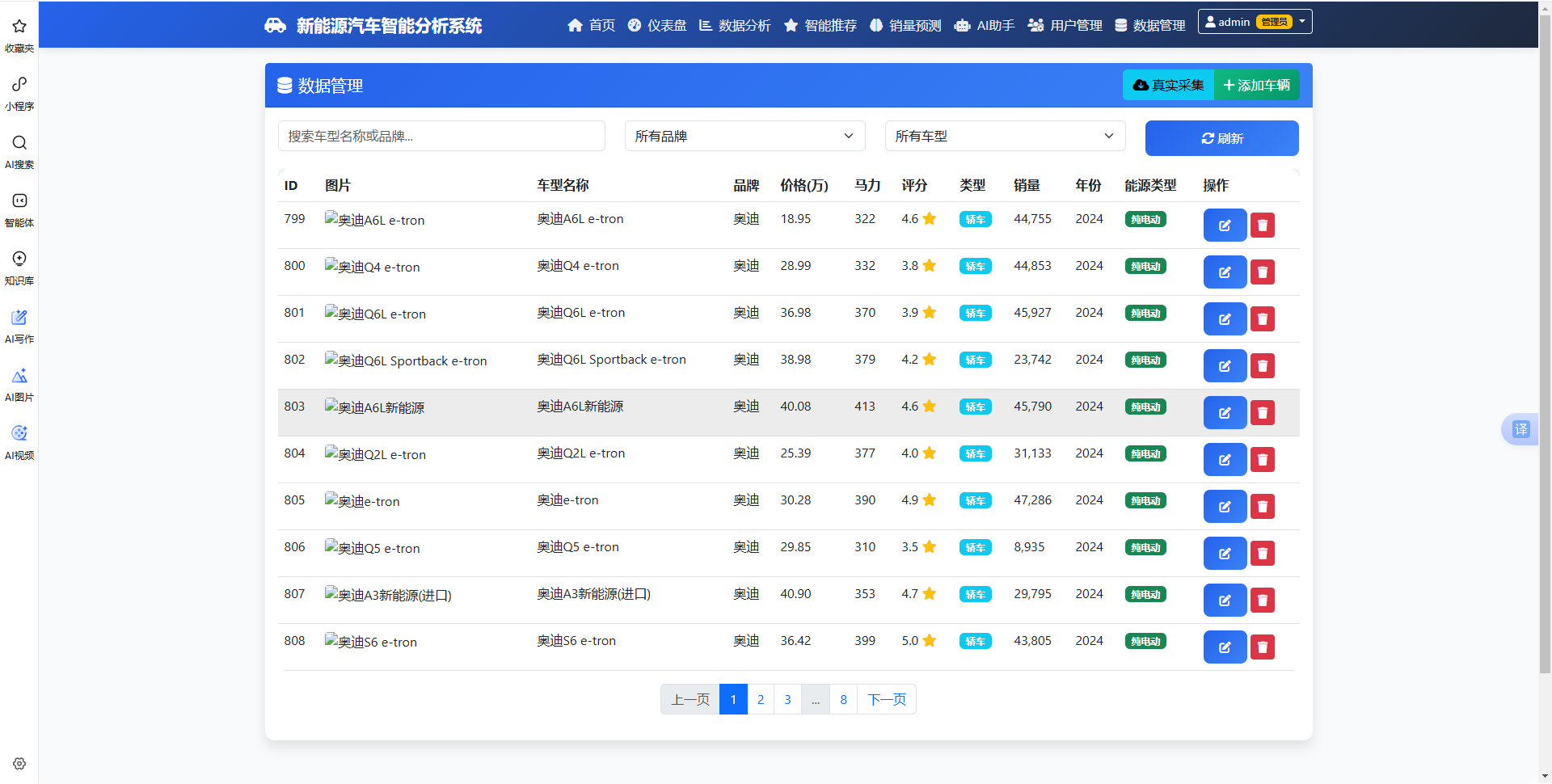
Task: Delete the 奥迪A3新能源(进口) row
Action: (1263, 601)
